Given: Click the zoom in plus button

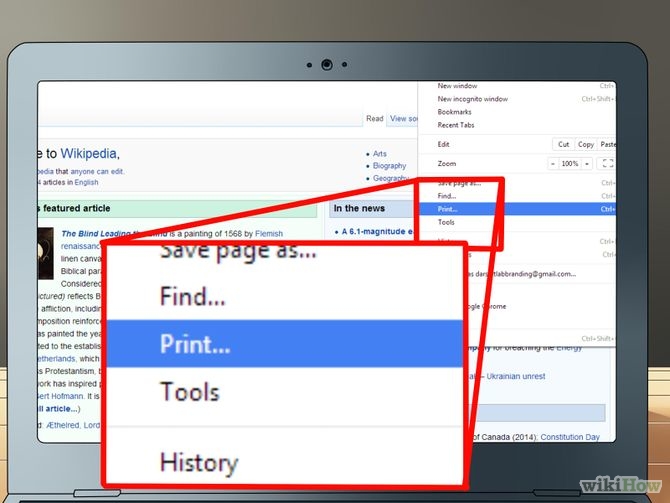Looking at the screenshot, I should point(586,163).
